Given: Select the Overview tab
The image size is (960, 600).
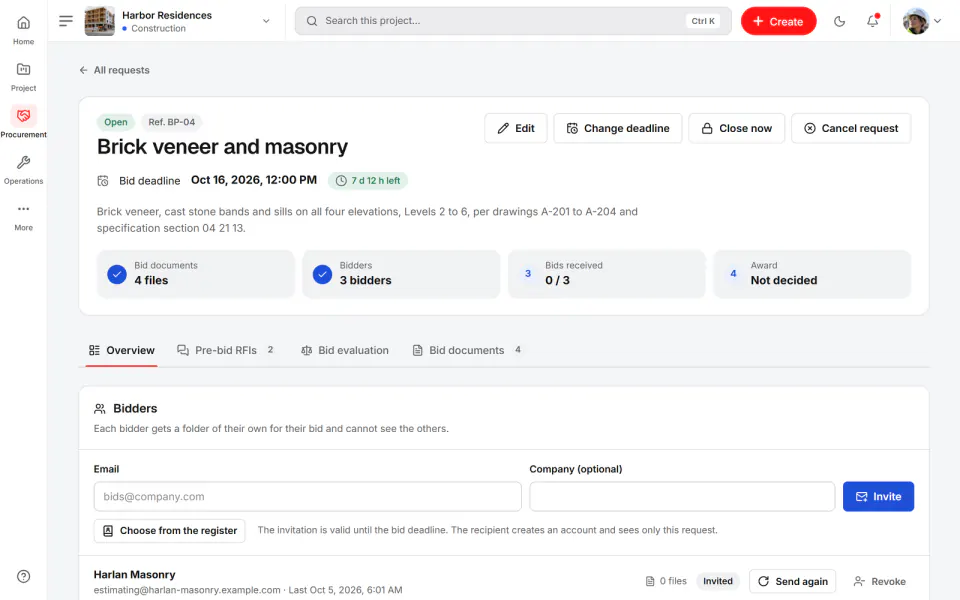Looking at the screenshot, I should click(x=121, y=350).
